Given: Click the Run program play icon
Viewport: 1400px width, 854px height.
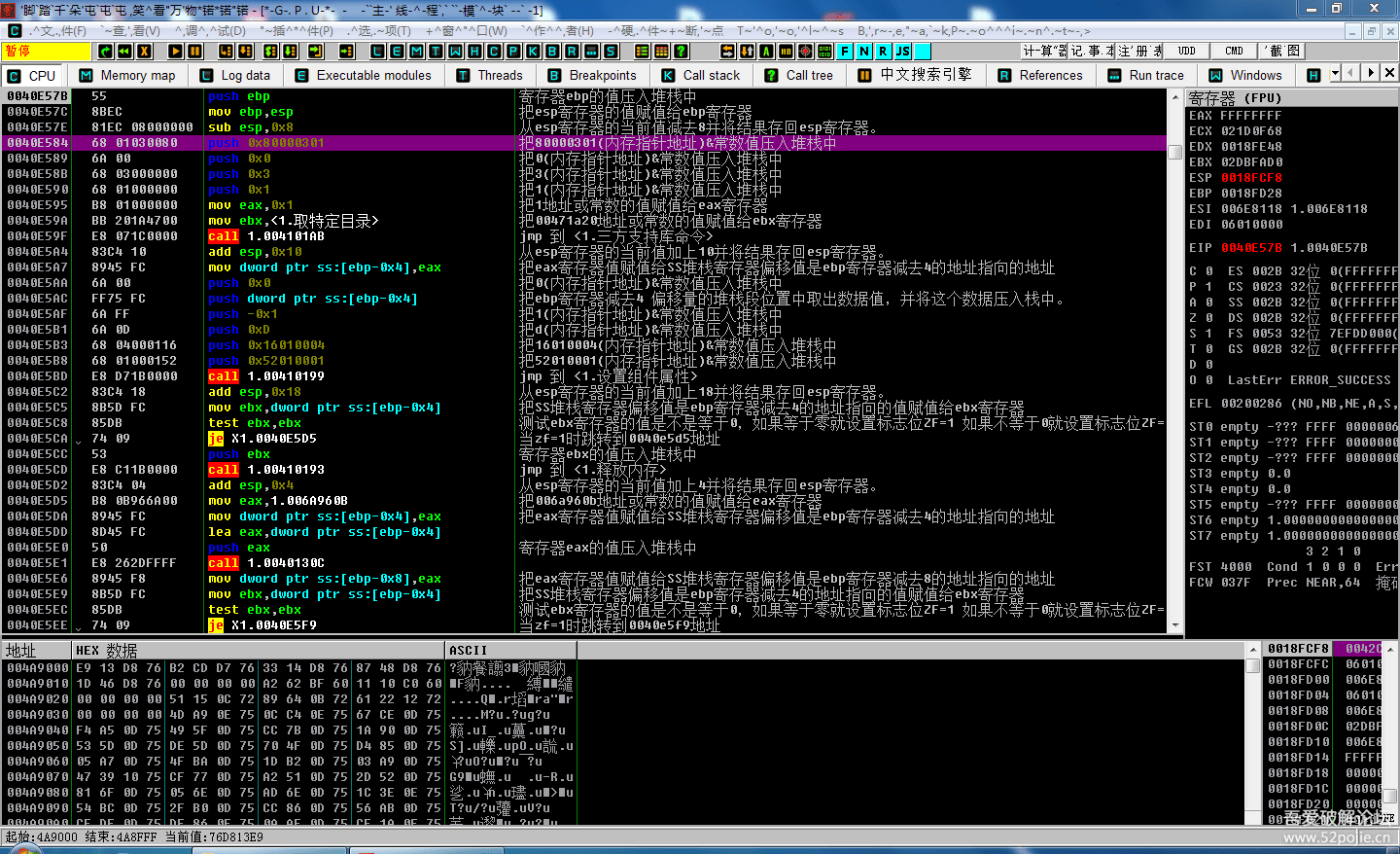Looking at the screenshot, I should pyautogui.click(x=175, y=52).
